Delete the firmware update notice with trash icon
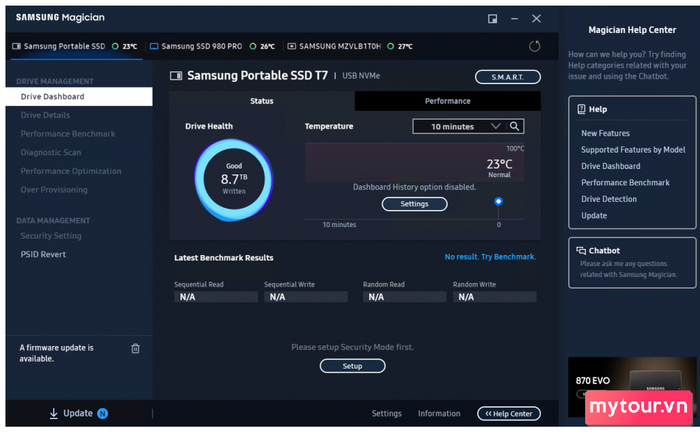The height and width of the screenshot is (435, 700). tap(135, 348)
